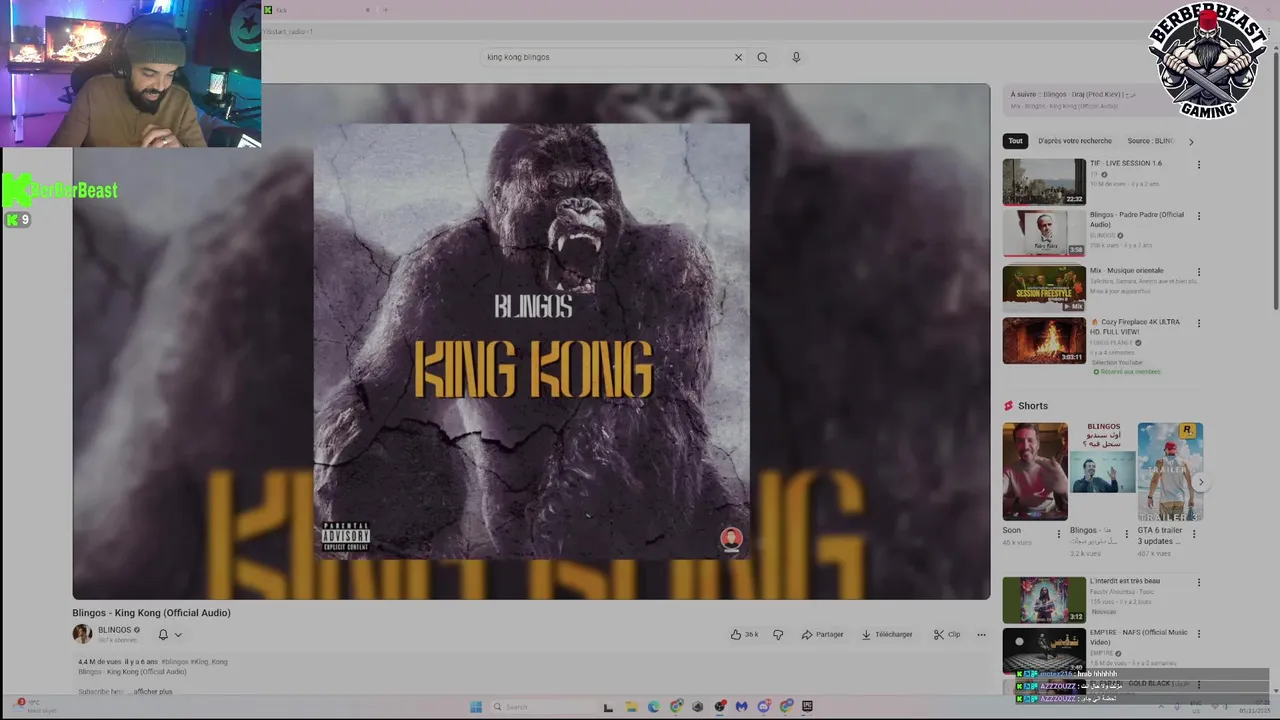This screenshot has width=1280, height=720.
Task: Open Microsoft Edge from the taskbar
Action: pos(653,707)
